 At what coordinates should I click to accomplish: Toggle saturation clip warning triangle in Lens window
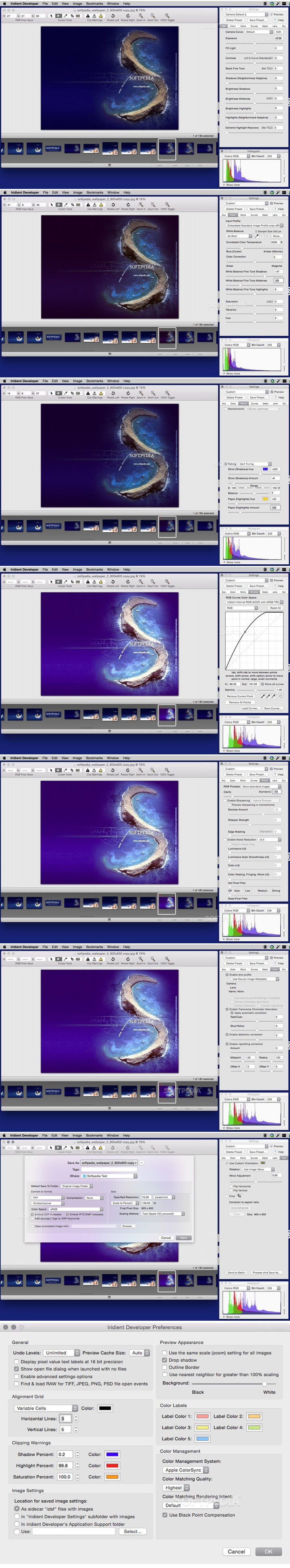(100, 959)
